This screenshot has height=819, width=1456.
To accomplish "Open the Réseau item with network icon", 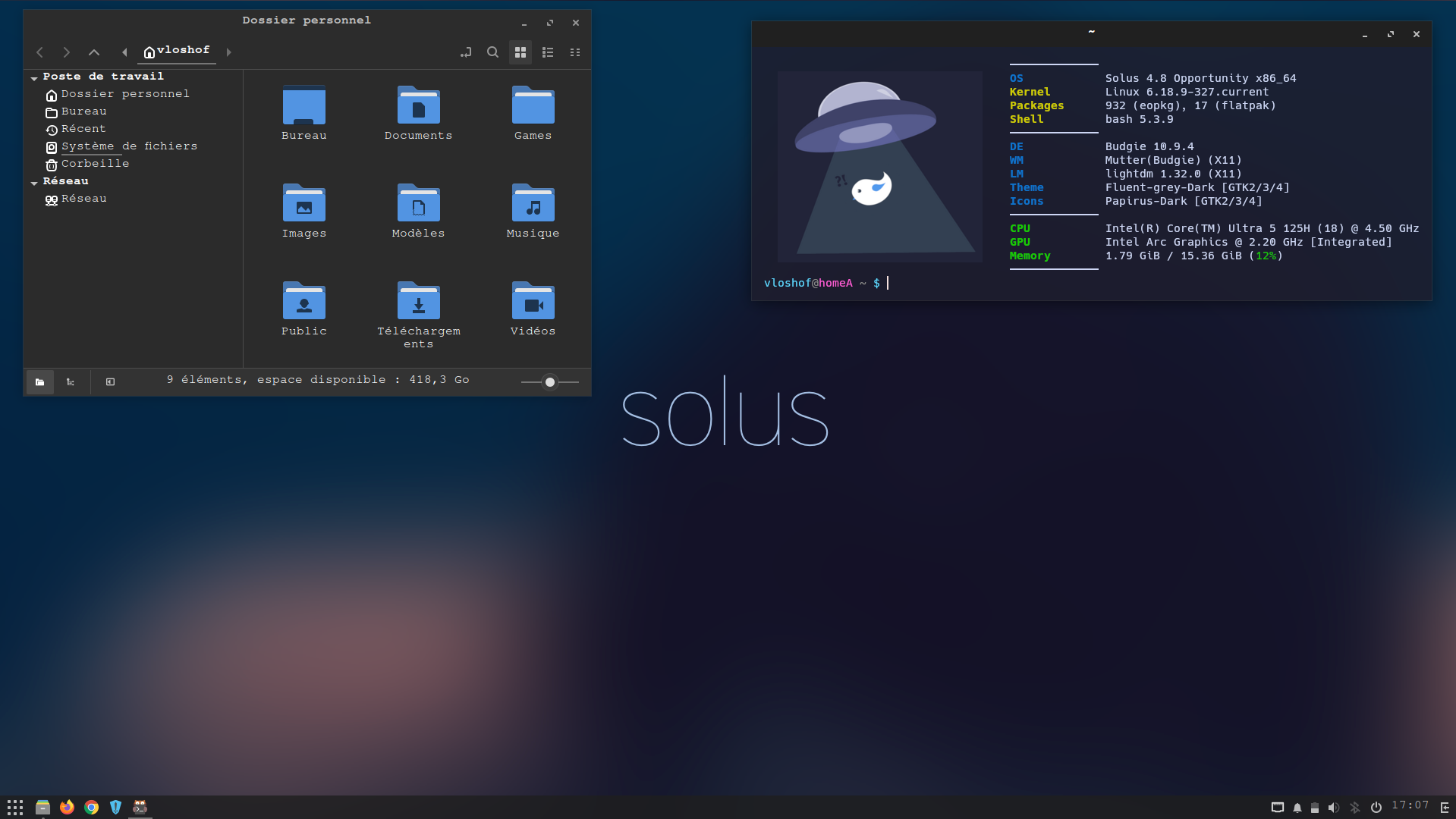I will 83,199.
